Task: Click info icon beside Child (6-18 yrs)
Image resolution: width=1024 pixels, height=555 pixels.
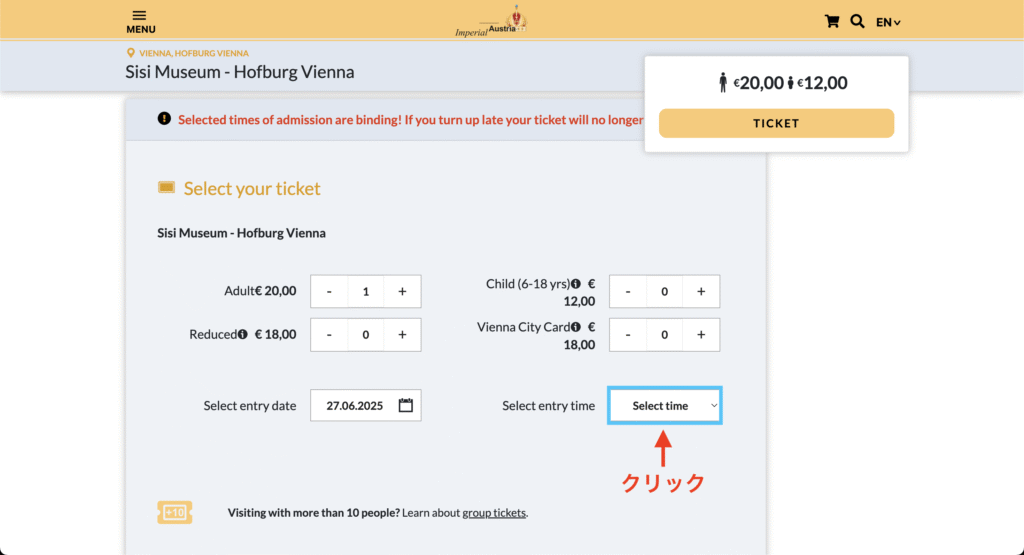Action: (x=575, y=284)
